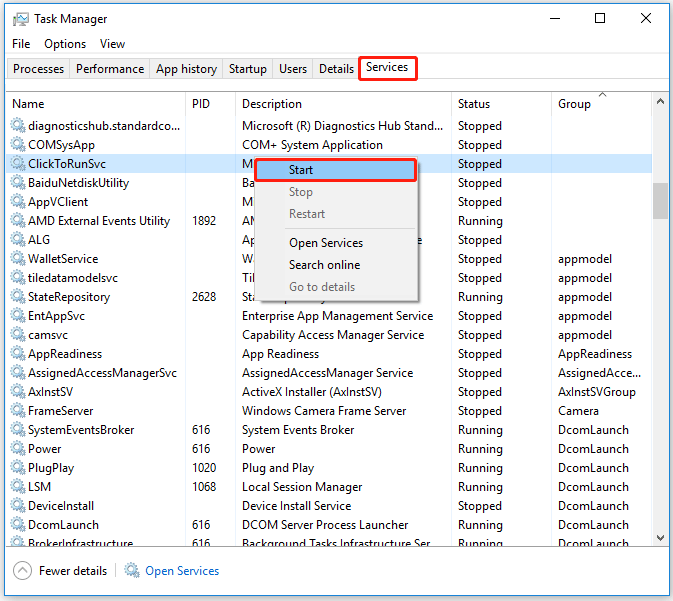673x601 pixels.
Task: Select the Local Session Manager description
Action: 302,487
